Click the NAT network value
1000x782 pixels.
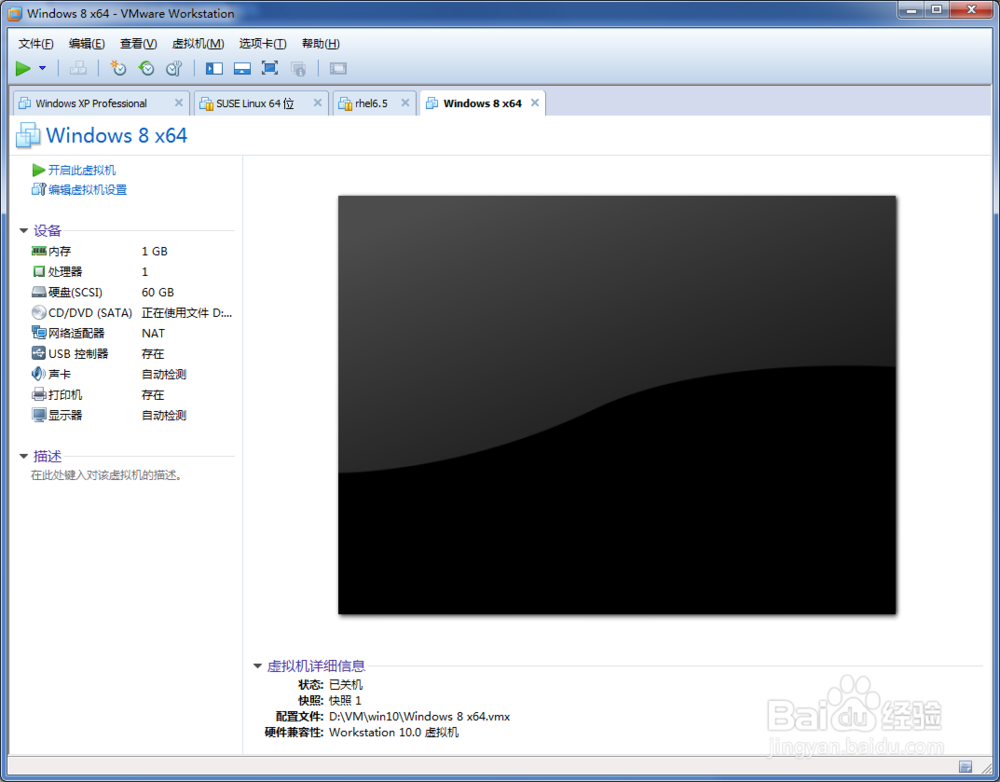[153, 333]
